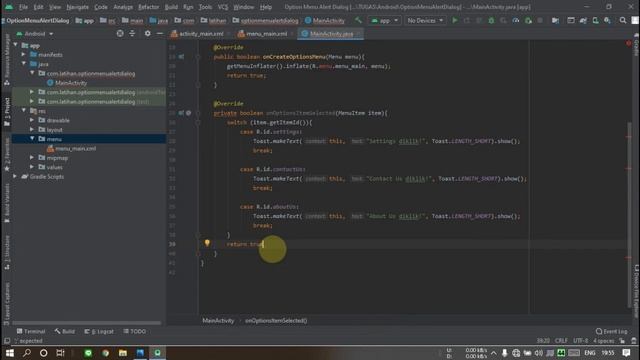The image size is (640, 360).
Task: Open the 1: Project tool window stripe
Action: 7,111
